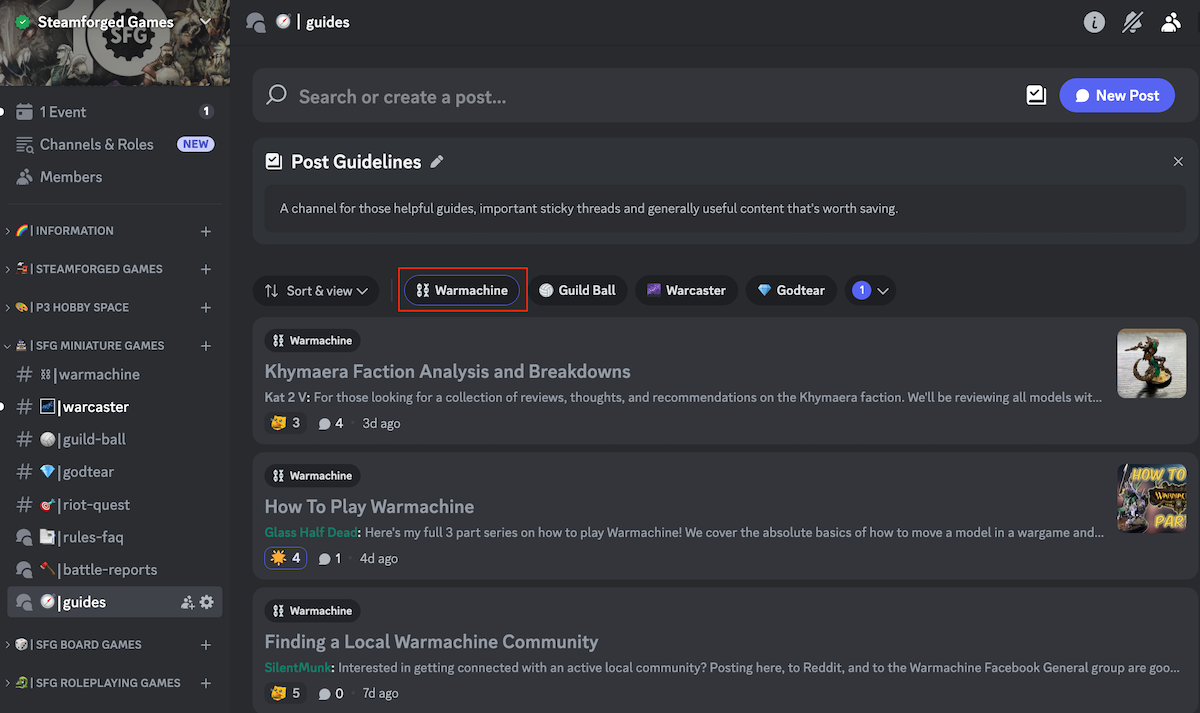The height and width of the screenshot is (713, 1200).
Task: Click the reaction with 4 on How To Play
Action: pyautogui.click(x=285, y=558)
